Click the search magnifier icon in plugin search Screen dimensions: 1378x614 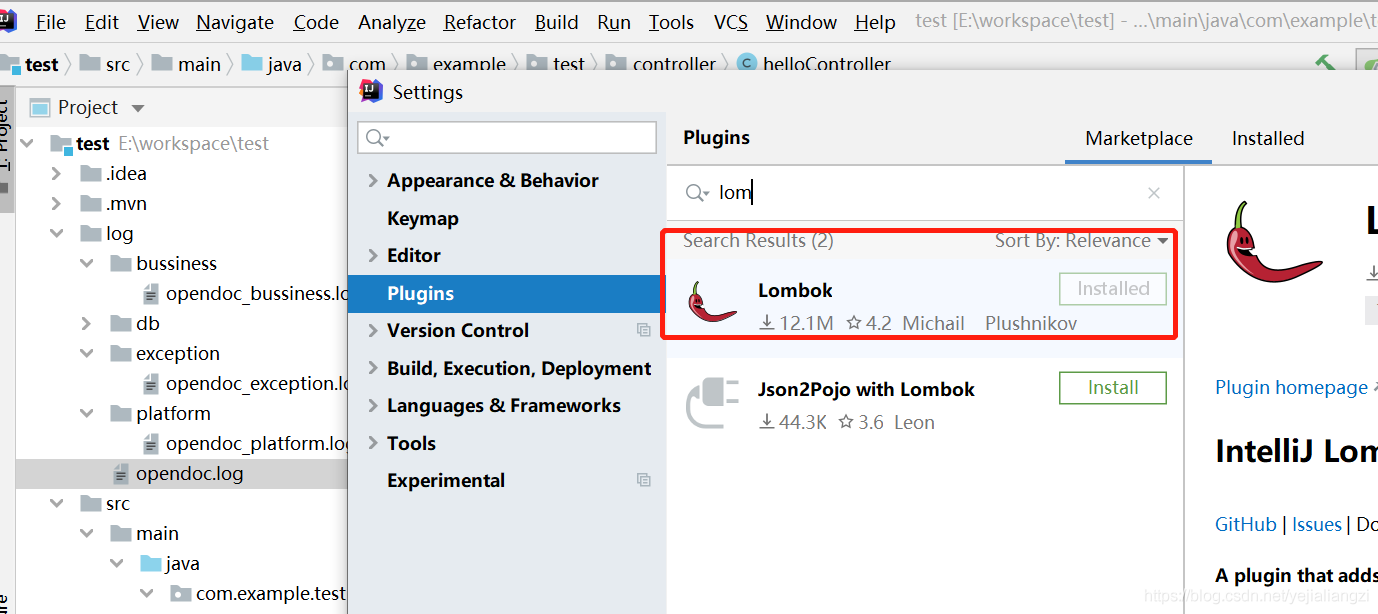click(696, 193)
